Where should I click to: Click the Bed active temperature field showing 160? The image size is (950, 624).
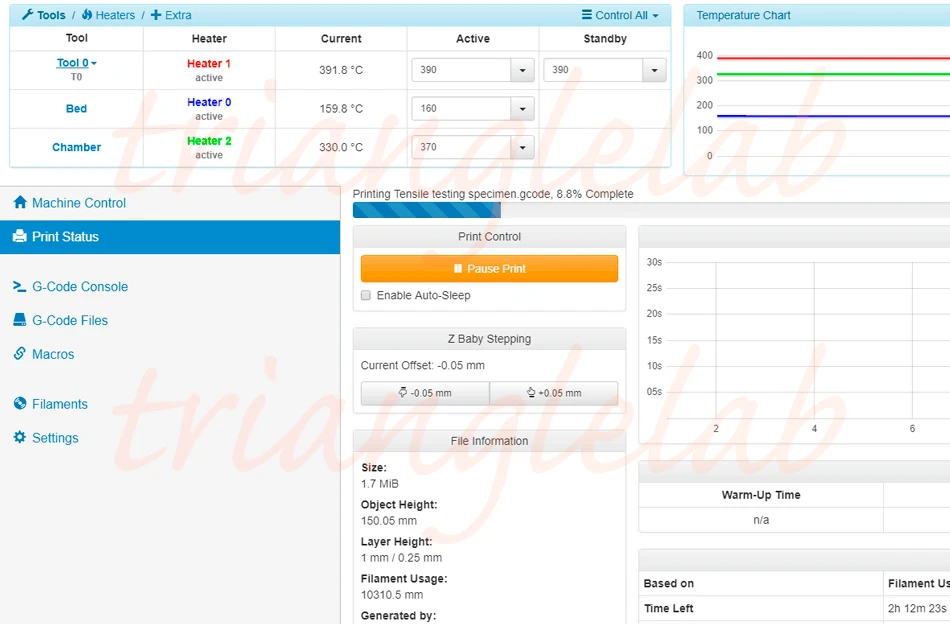[x=462, y=109]
